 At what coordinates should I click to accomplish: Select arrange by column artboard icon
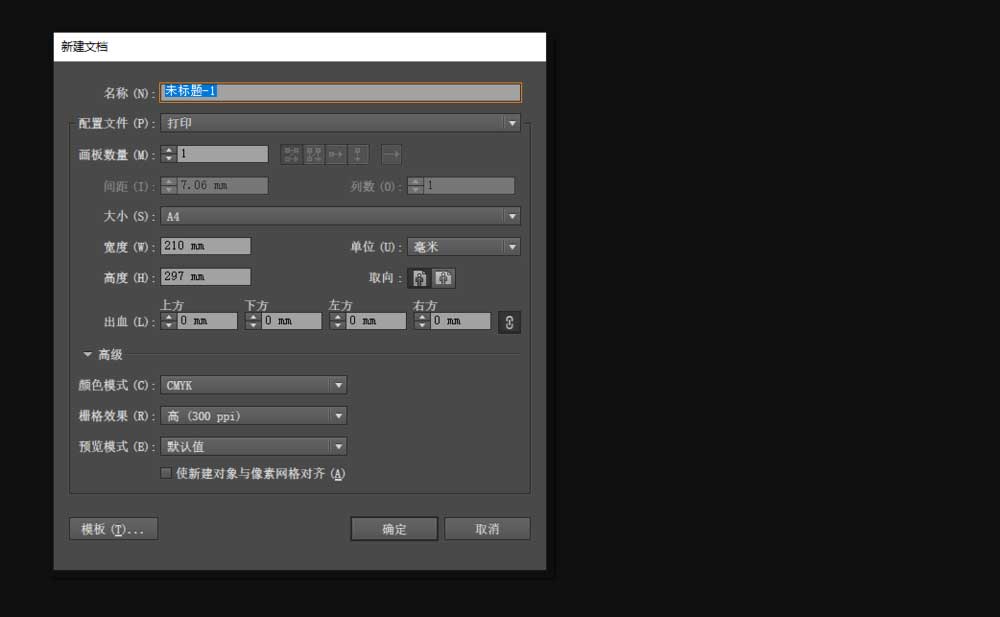pos(358,154)
